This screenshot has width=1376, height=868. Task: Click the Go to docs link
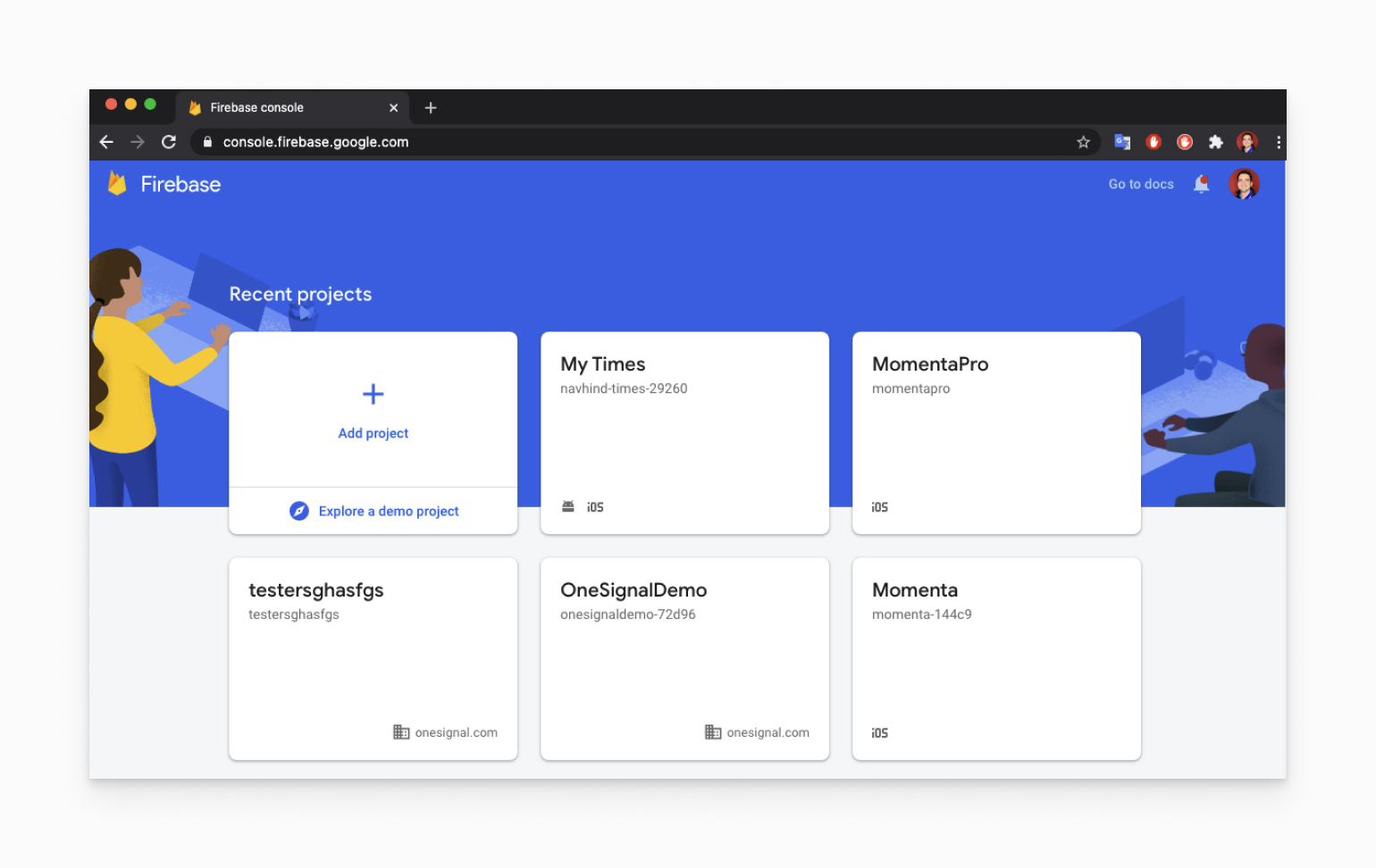pyautogui.click(x=1141, y=184)
